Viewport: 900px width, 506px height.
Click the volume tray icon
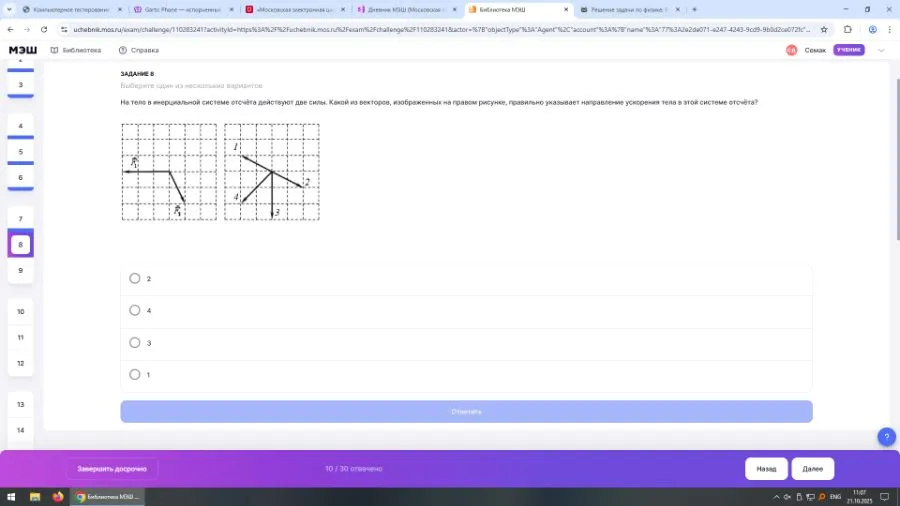pyautogui.click(x=787, y=497)
